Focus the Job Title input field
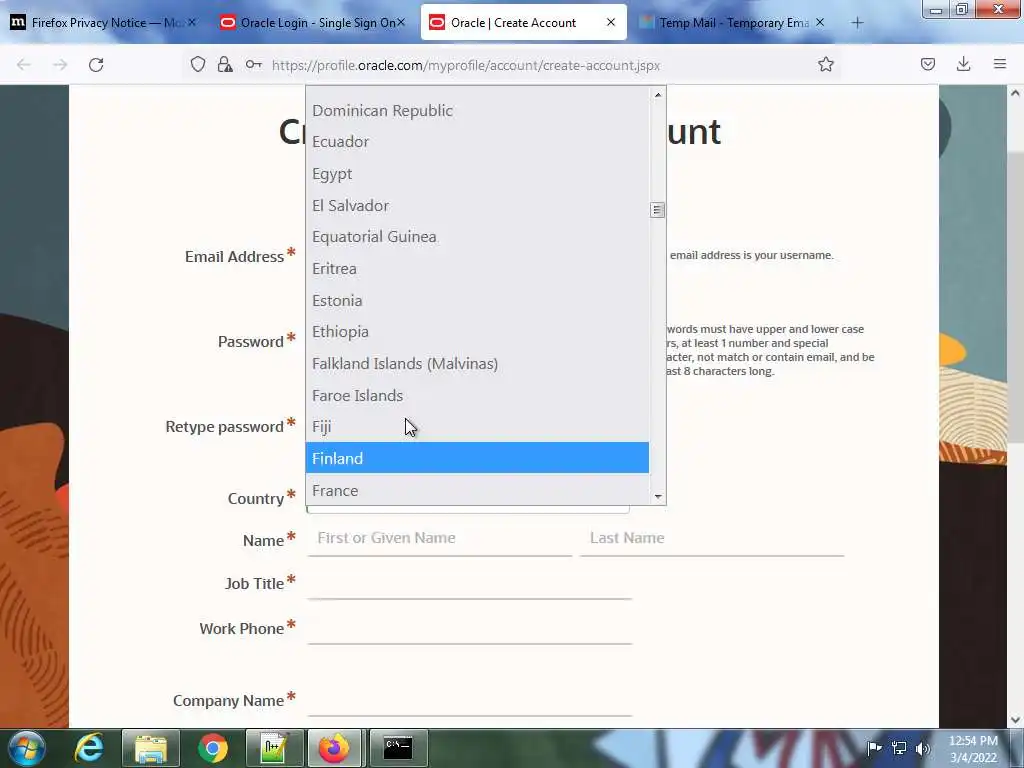Screen dimensions: 1024x768 tap(469, 583)
